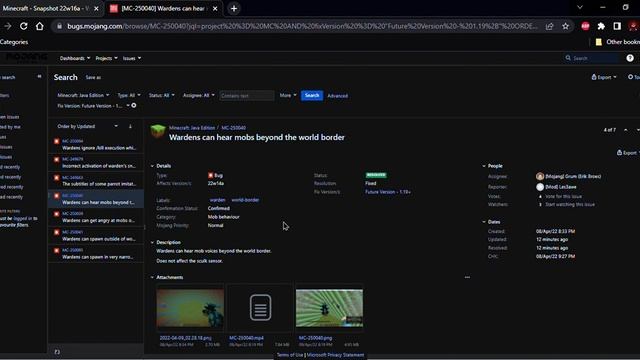This screenshot has width=640, height=360.
Task: Switch to Advanced search mode
Action: [x=338, y=96]
